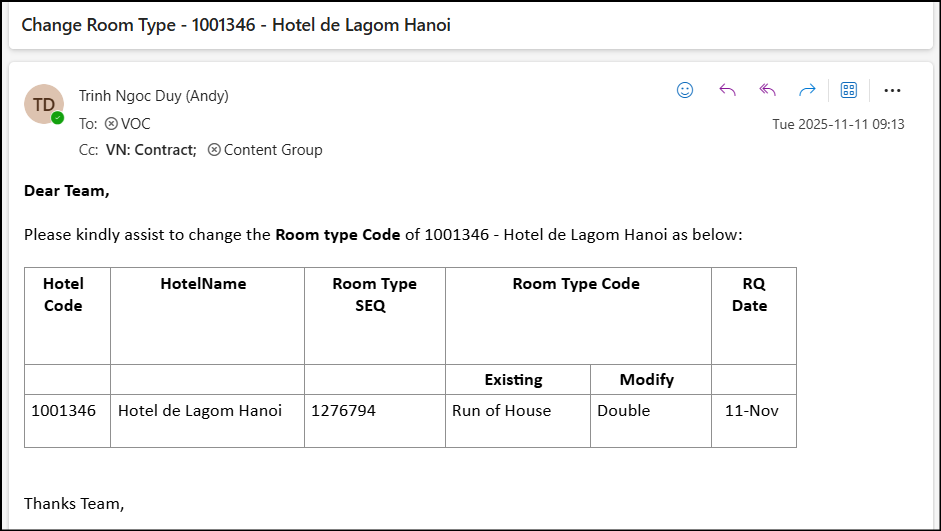Screen dimensions: 941x531
Task: Click the icon beside Content Group recipient
Action: point(214,150)
